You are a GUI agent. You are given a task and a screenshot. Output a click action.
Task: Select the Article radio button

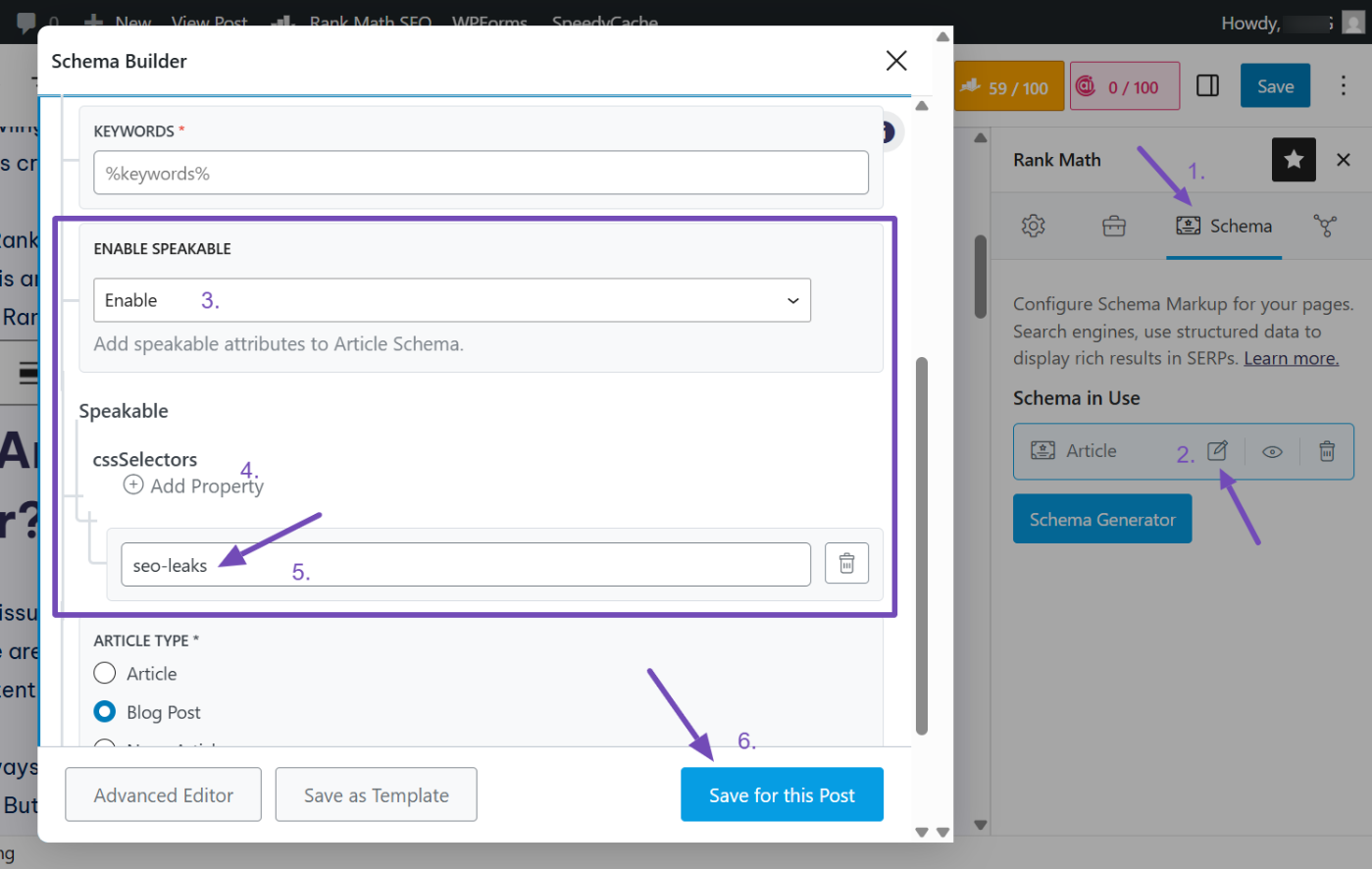[x=104, y=673]
